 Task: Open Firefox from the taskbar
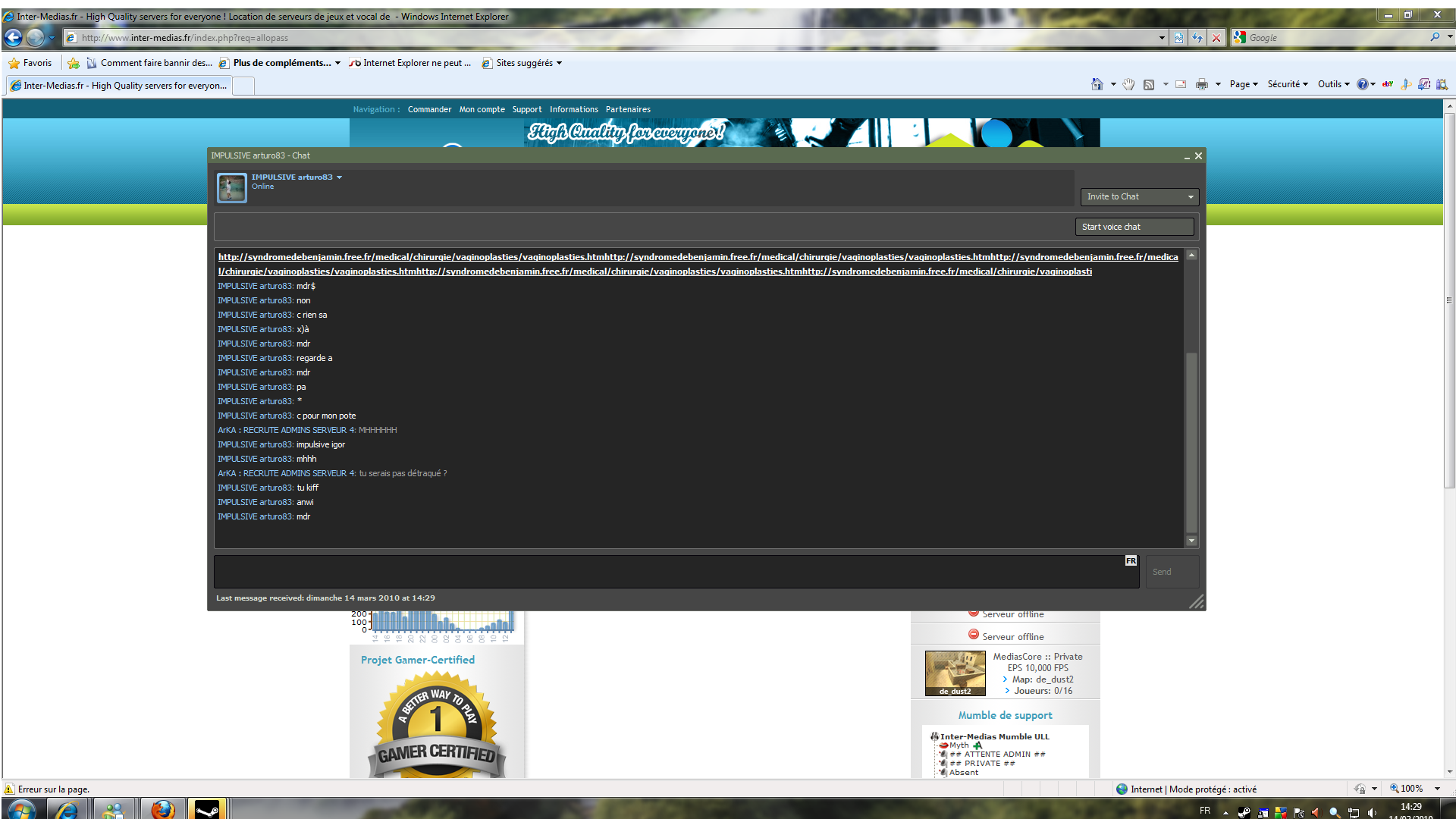[x=162, y=809]
